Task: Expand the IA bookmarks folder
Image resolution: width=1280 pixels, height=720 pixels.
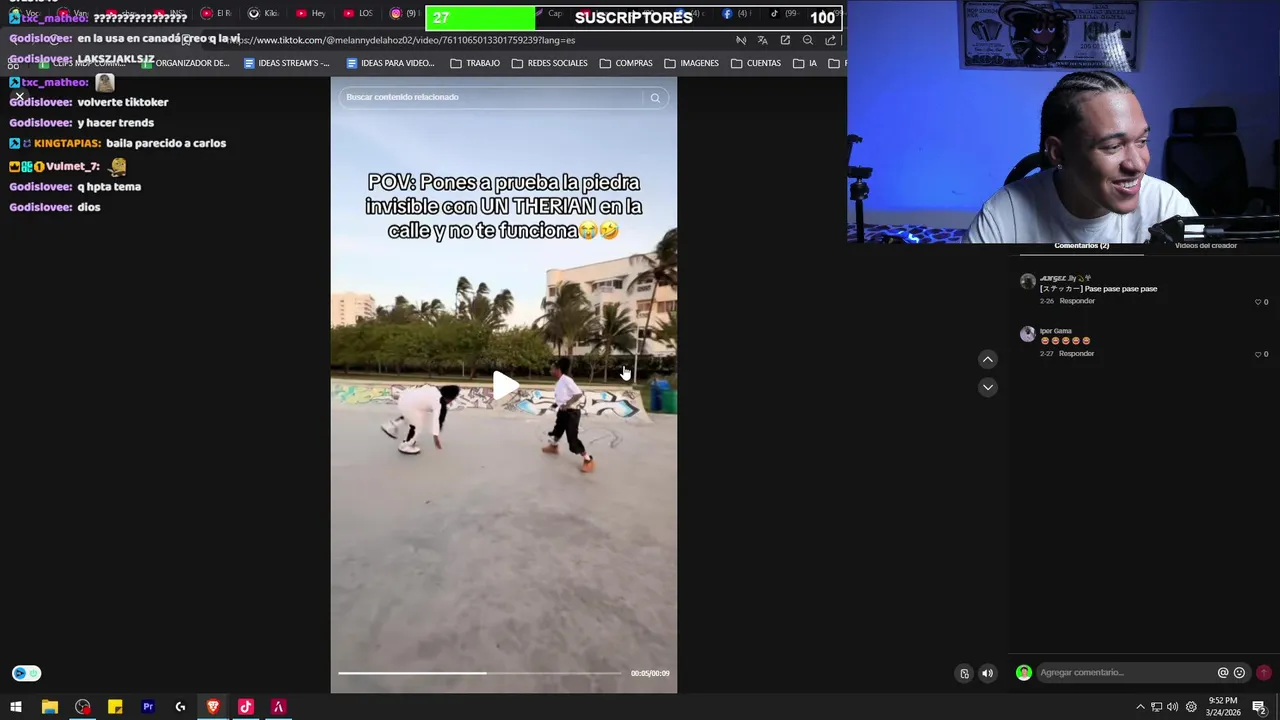Action: [x=805, y=63]
